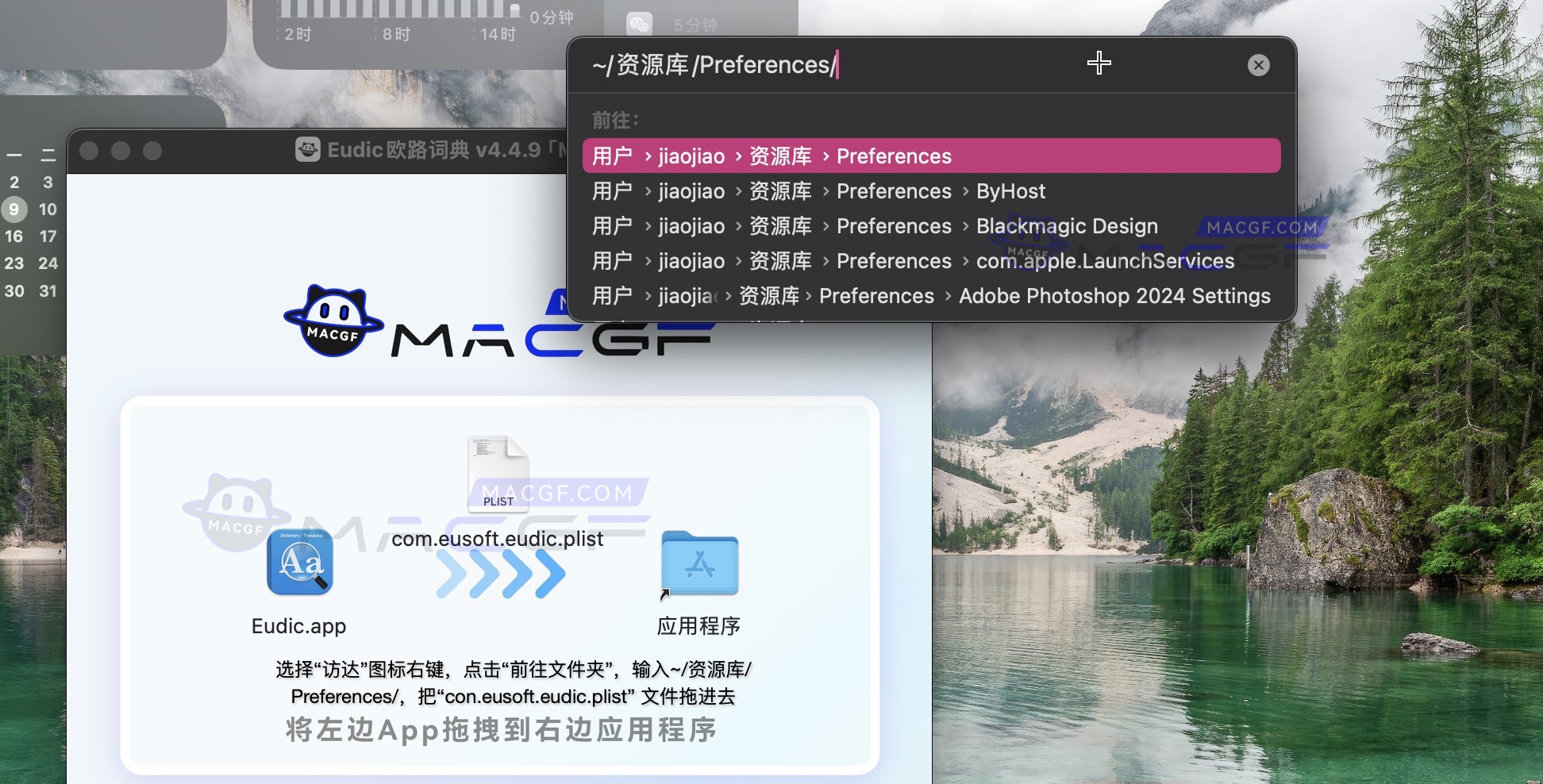The image size is (1543, 784).
Task: Click the WeChat icon in the Screen Time widget
Action: click(x=640, y=21)
